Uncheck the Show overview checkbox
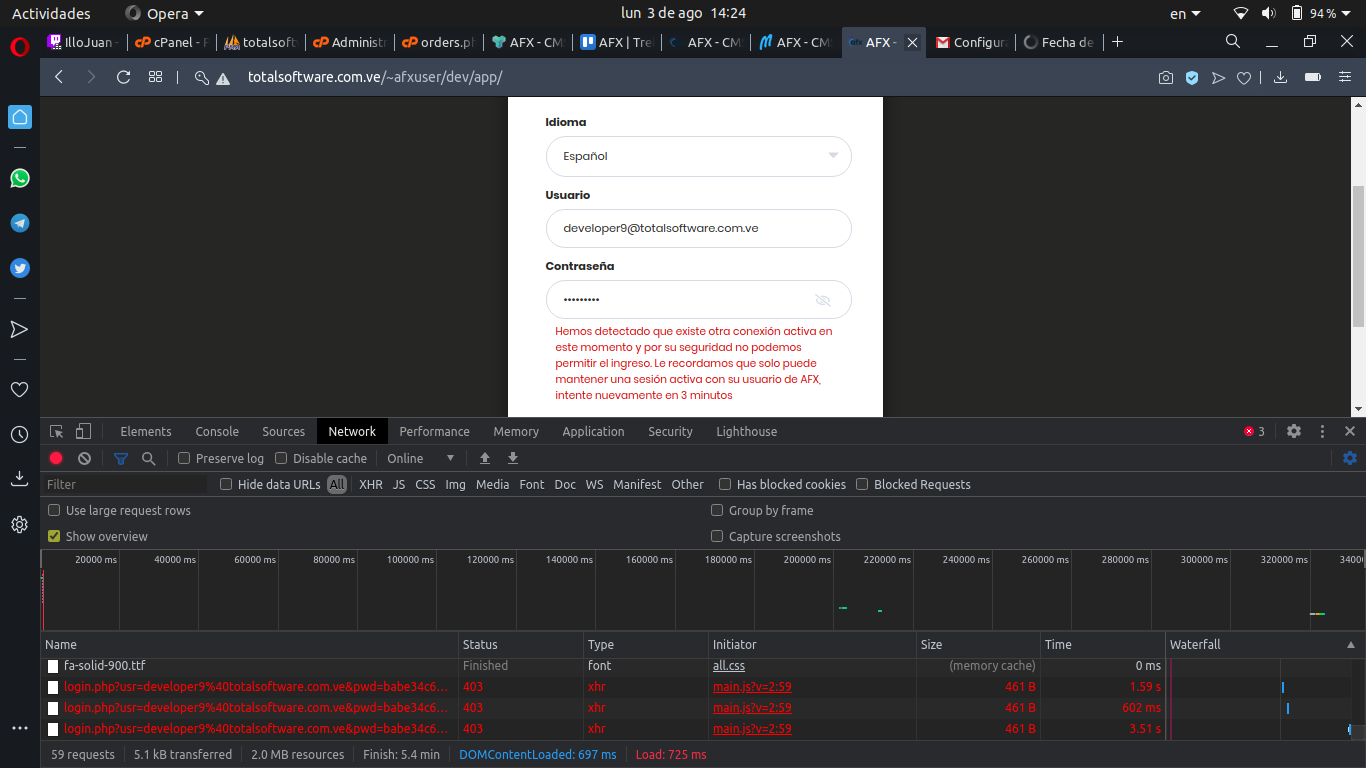1366x768 pixels. click(x=55, y=536)
